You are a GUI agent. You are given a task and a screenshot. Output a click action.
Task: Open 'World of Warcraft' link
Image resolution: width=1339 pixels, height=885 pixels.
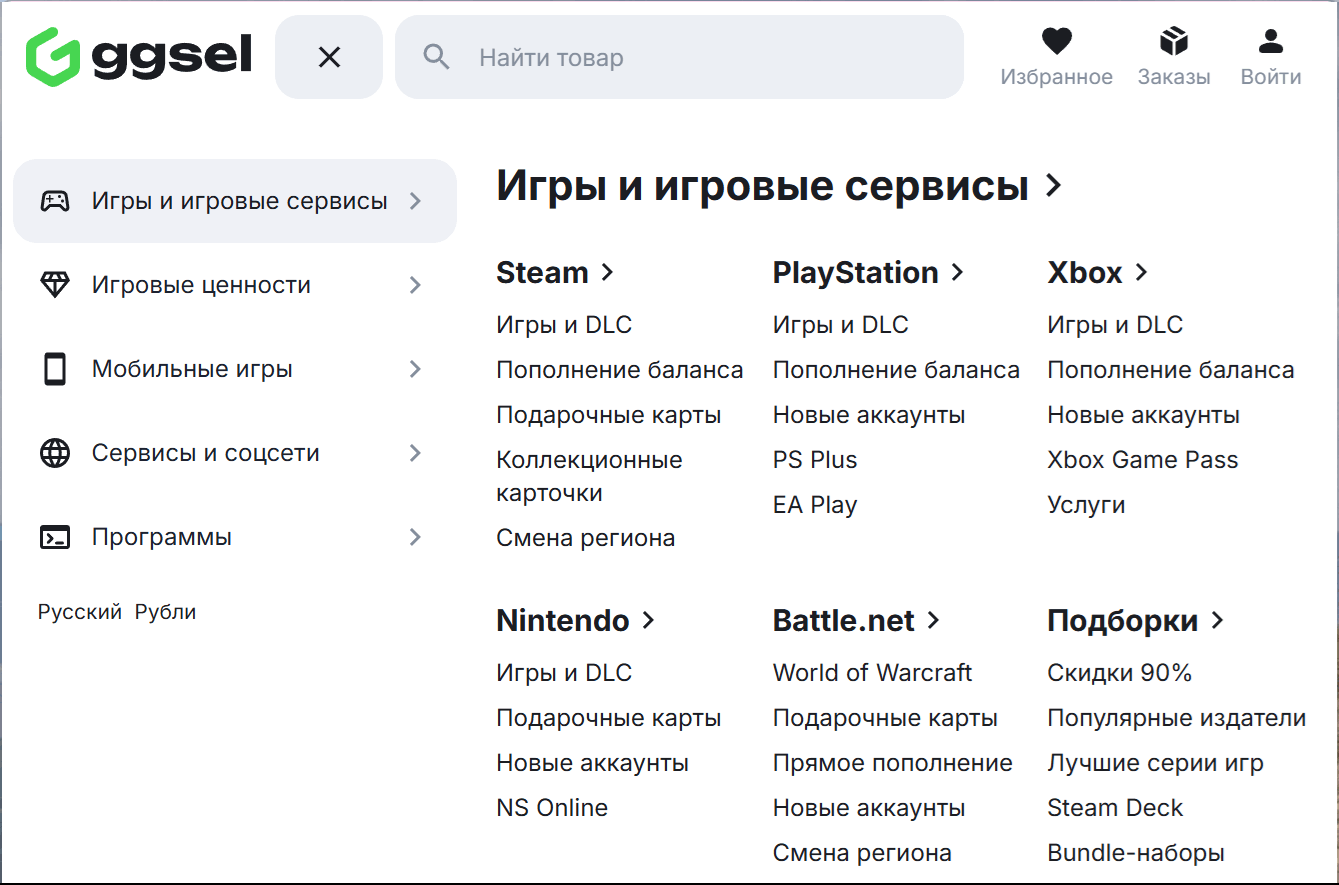pos(872,673)
